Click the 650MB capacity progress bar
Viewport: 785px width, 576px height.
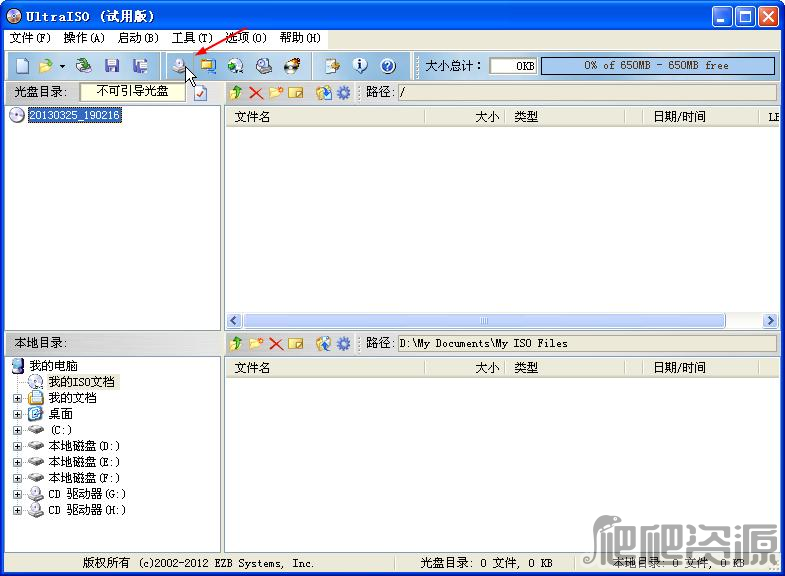pyautogui.click(x=658, y=66)
